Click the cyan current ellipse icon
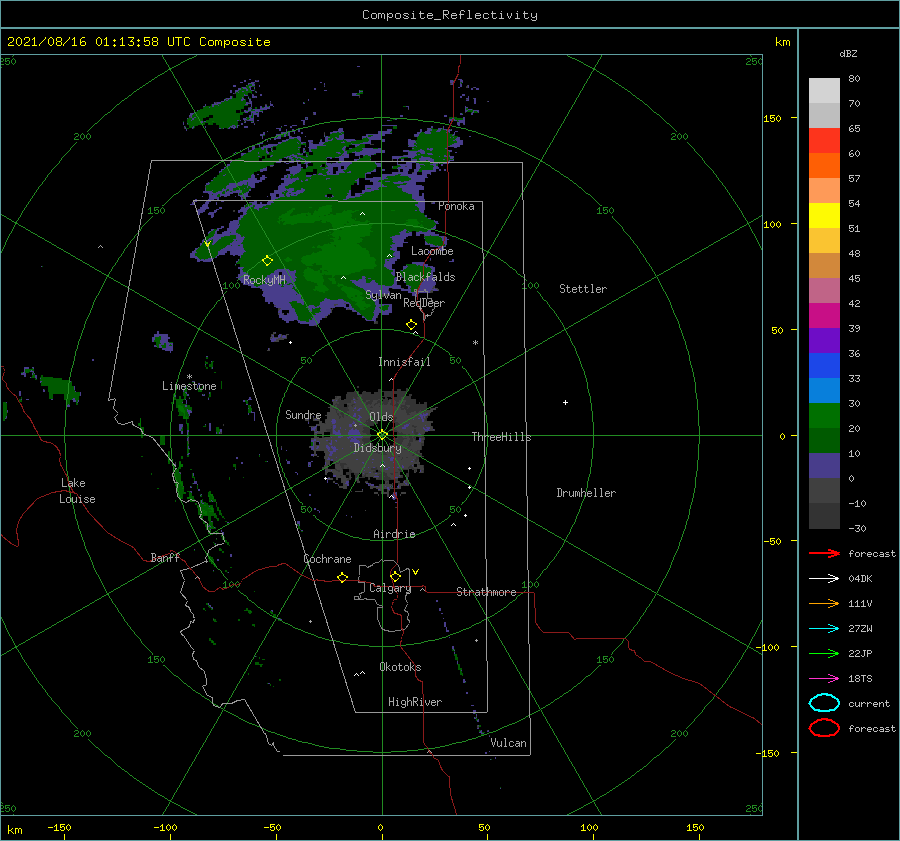The image size is (900, 841). coord(824,703)
